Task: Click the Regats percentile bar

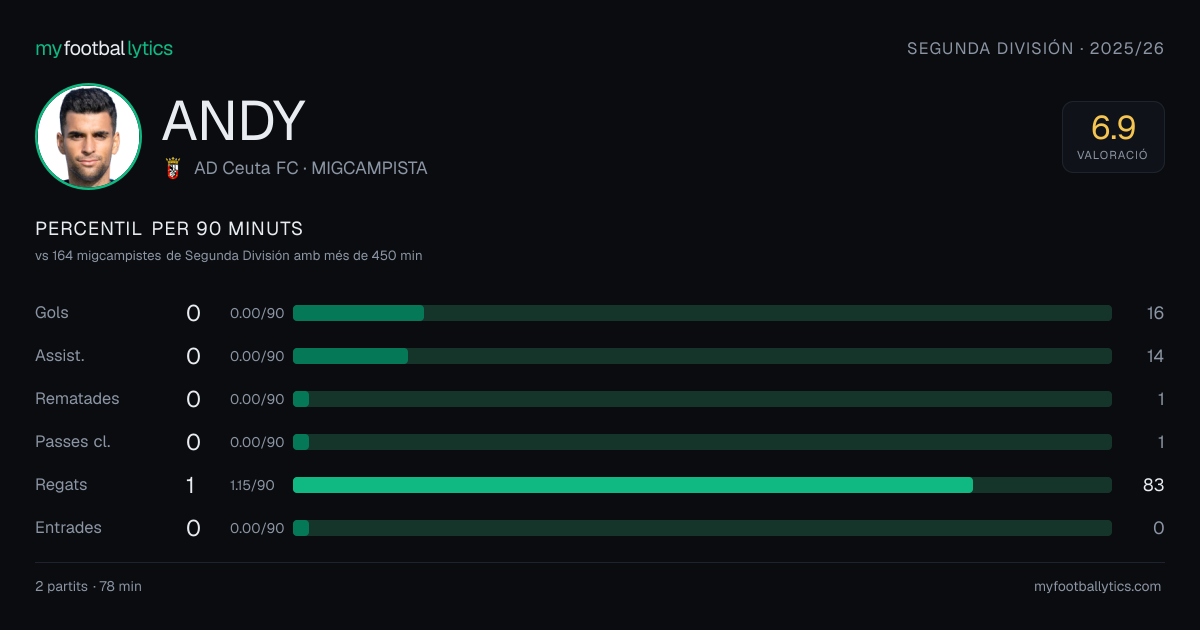Action: point(702,485)
